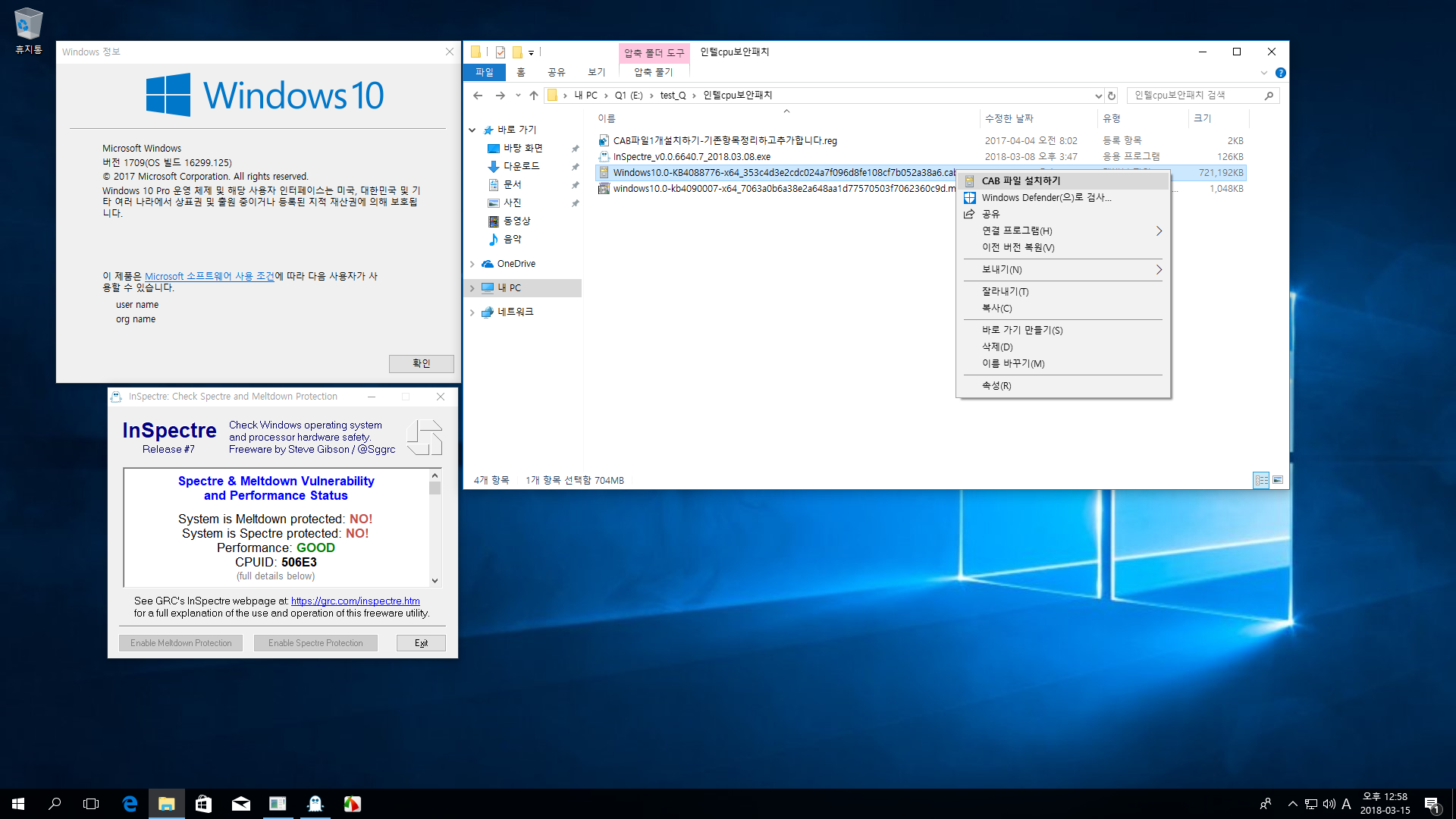This screenshot has height=819, width=1456.
Task: Open the Recycle Bin desktop icon
Action: pyautogui.click(x=28, y=30)
